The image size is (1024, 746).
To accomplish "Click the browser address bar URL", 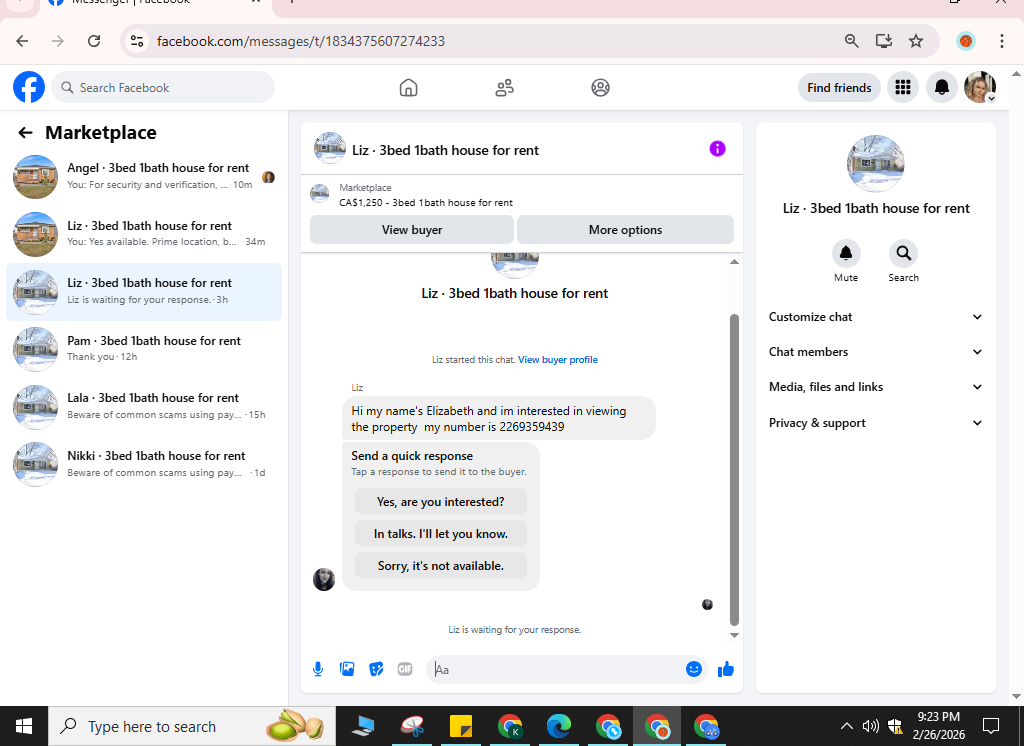I will 300,41.
